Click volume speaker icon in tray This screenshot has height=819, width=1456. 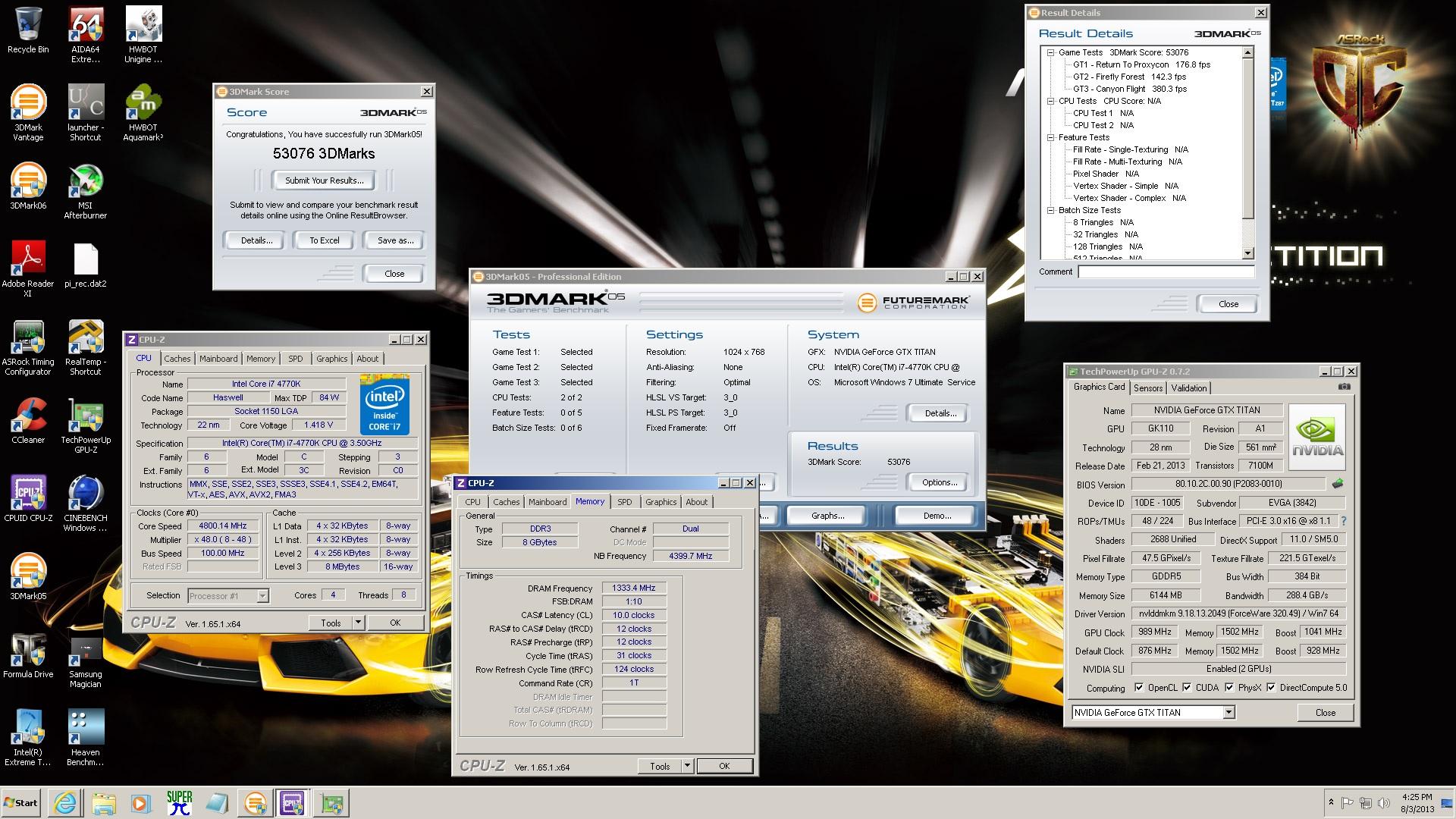pyautogui.click(x=1384, y=802)
